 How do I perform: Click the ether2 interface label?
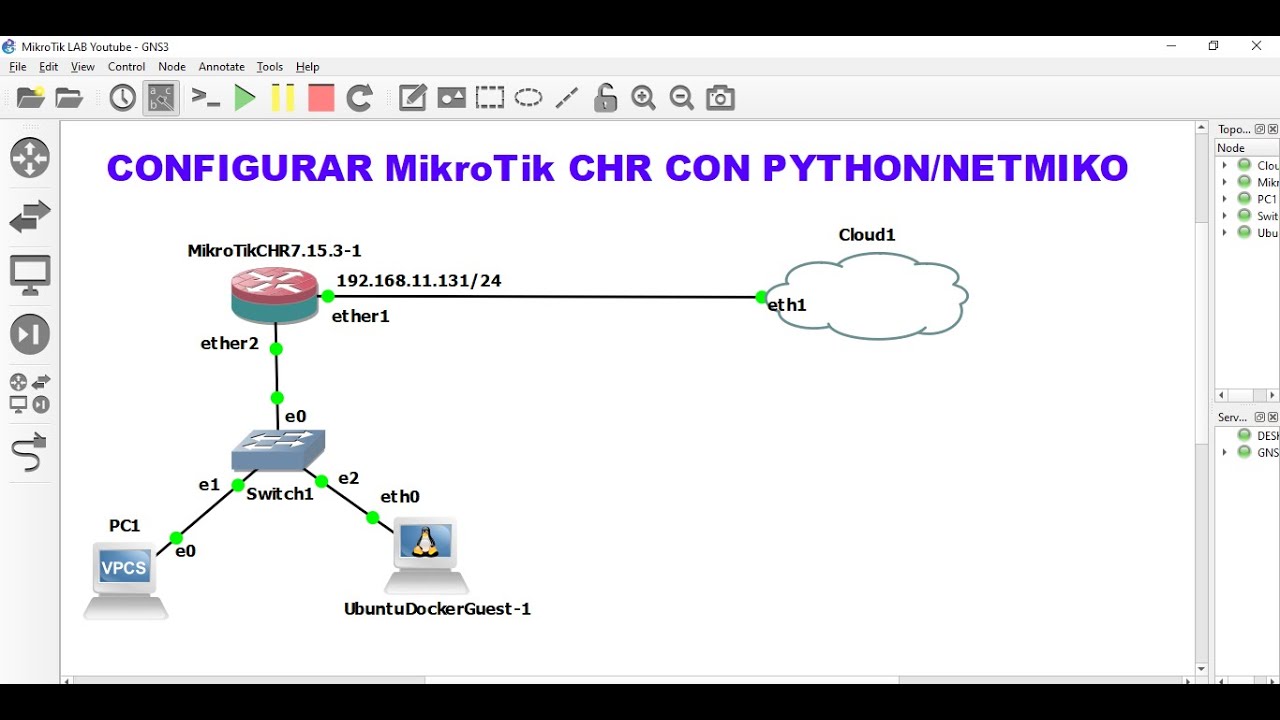[230, 343]
